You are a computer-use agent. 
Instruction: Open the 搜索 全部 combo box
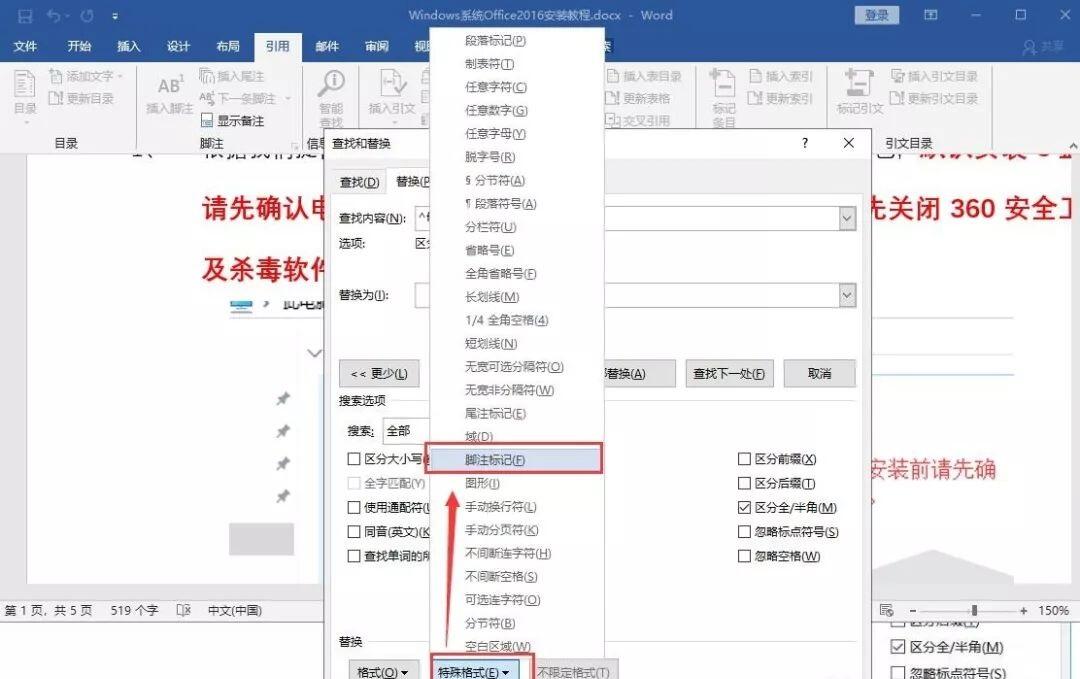click(406, 431)
